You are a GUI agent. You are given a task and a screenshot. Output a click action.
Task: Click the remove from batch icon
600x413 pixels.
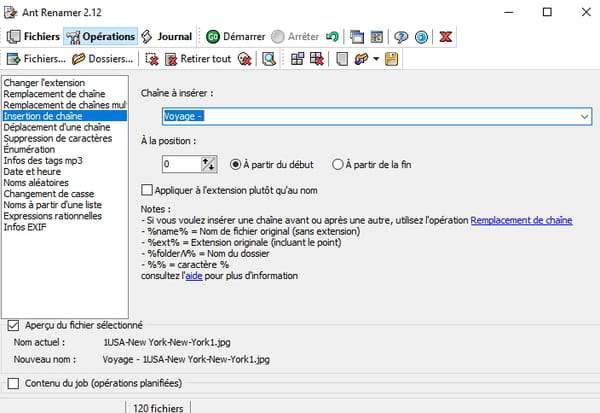click(317, 59)
